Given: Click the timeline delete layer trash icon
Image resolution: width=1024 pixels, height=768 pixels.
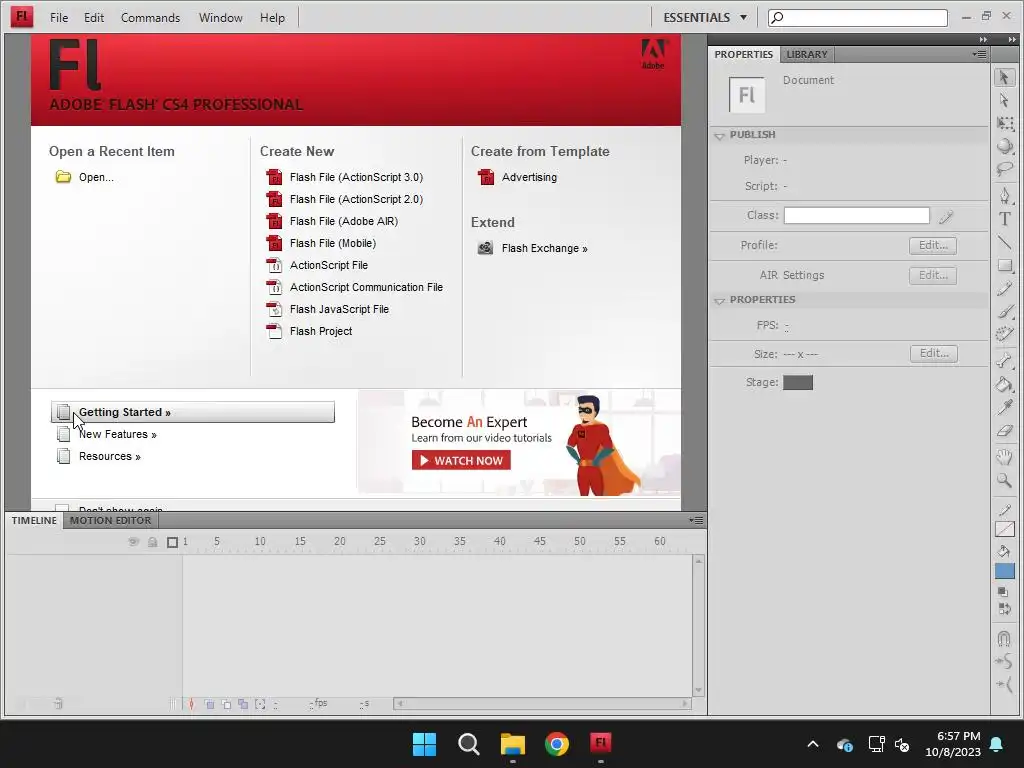Looking at the screenshot, I should coord(58,703).
